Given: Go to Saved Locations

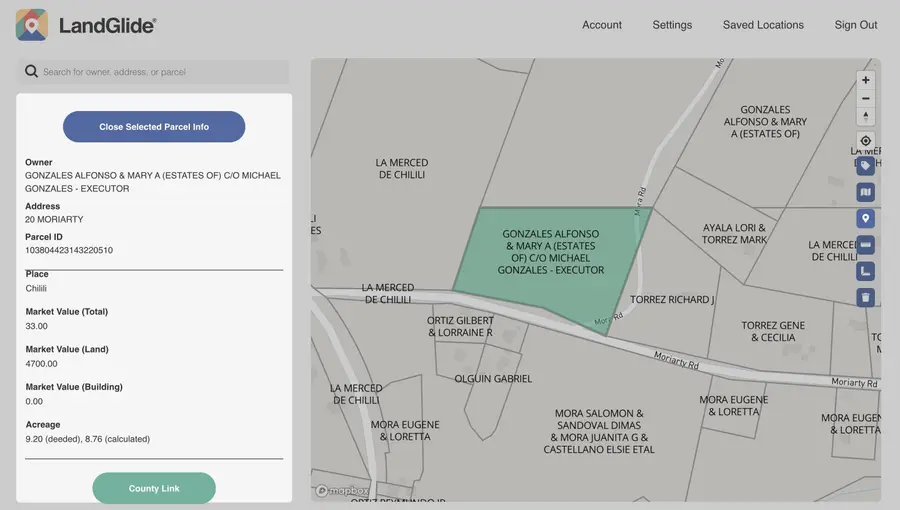Looking at the screenshot, I should point(763,25).
